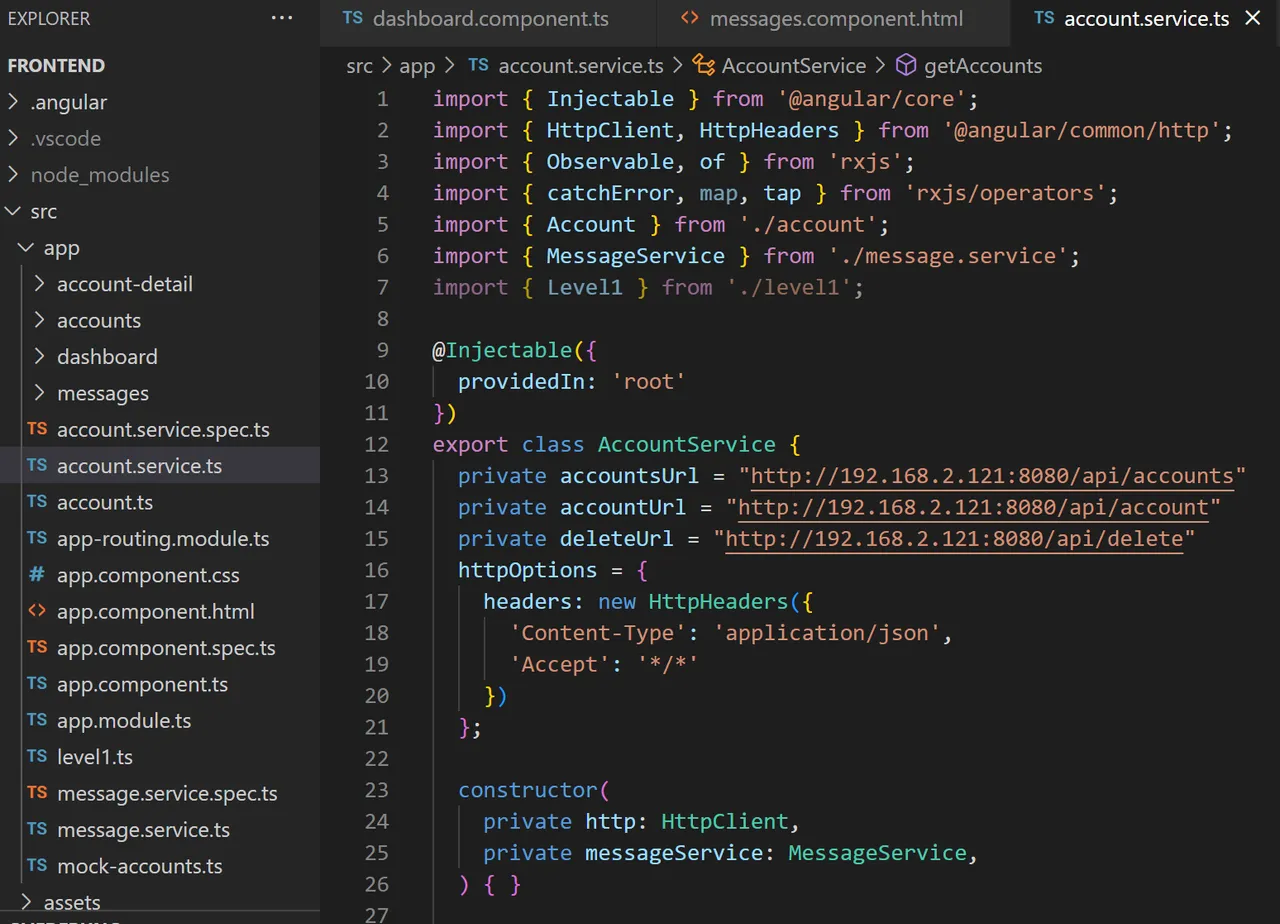
Task: Click the CSS hash icon beside app.component.css
Action: [37, 574]
